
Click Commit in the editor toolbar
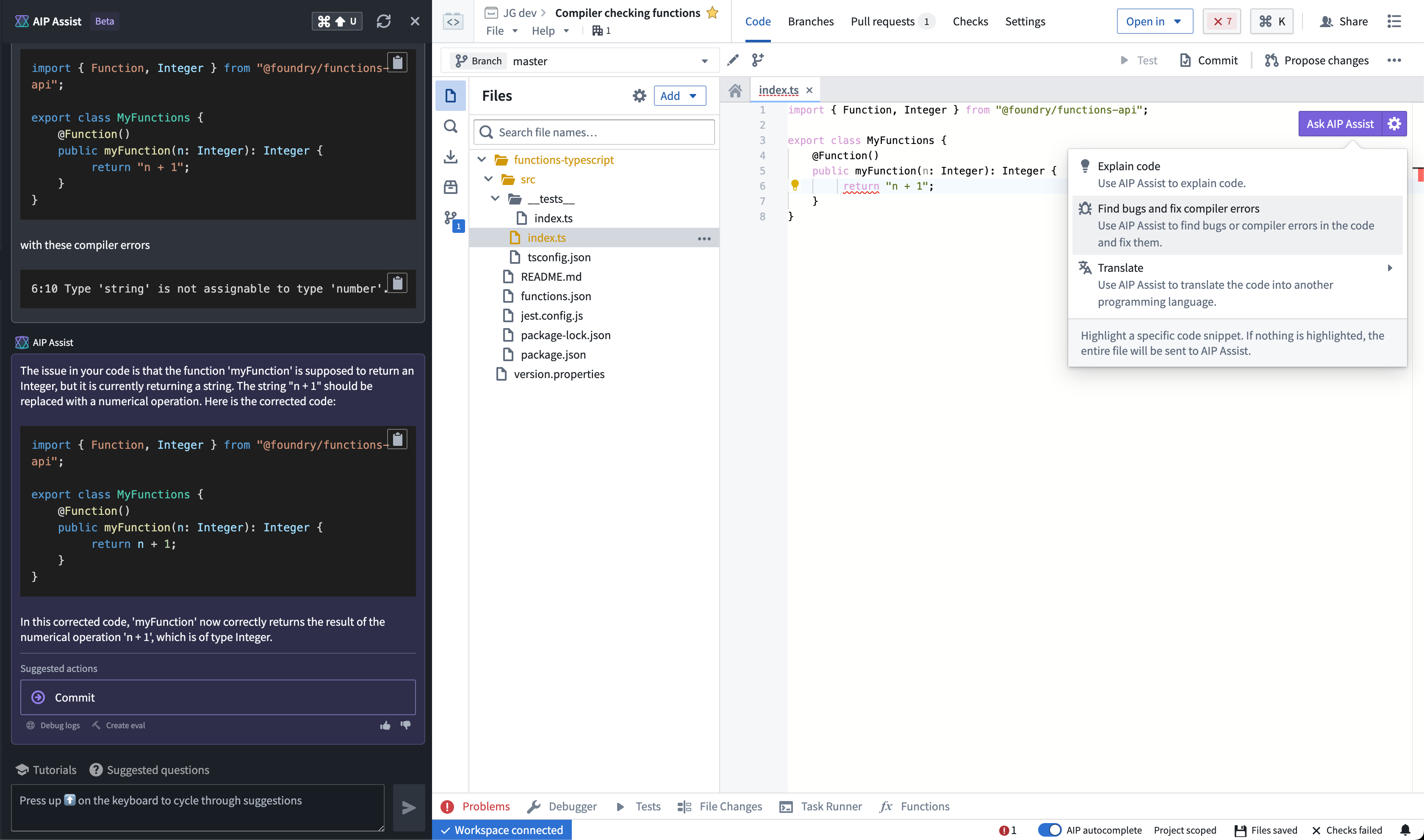pos(1208,60)
